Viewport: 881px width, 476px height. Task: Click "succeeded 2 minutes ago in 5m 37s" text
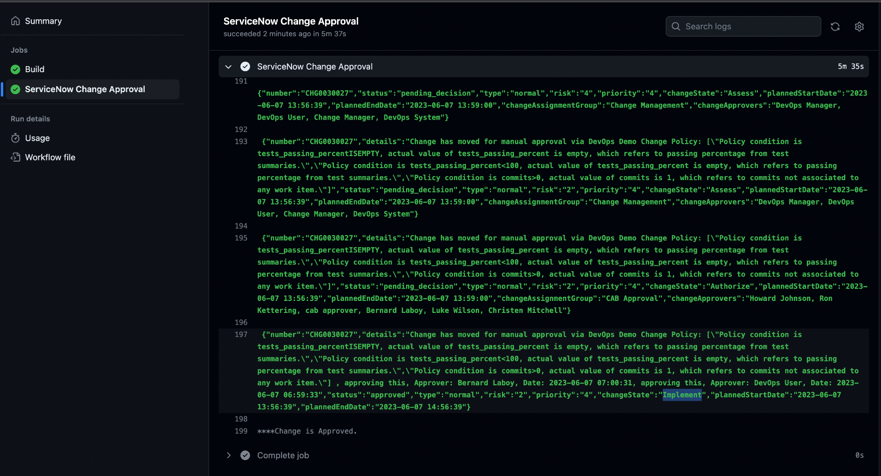coord(284,34)
